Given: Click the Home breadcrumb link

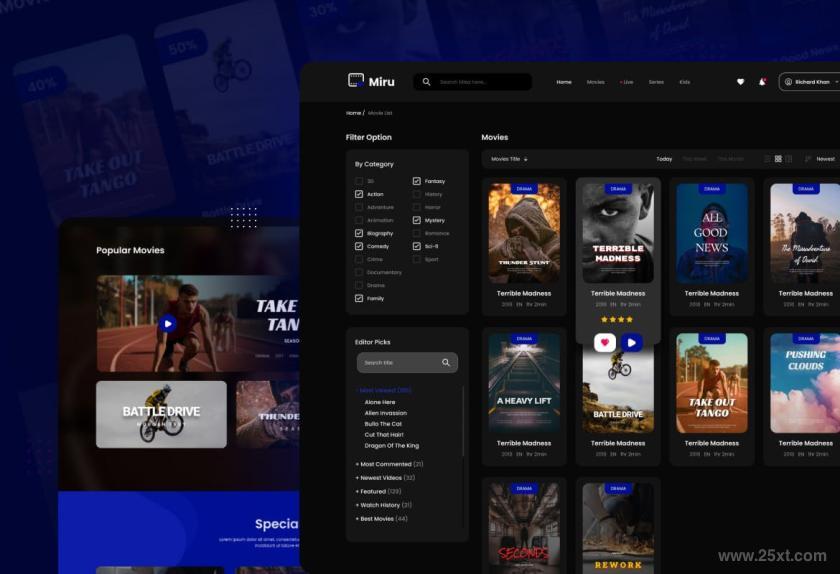Looking at the screenshot, I should point(353,113).
